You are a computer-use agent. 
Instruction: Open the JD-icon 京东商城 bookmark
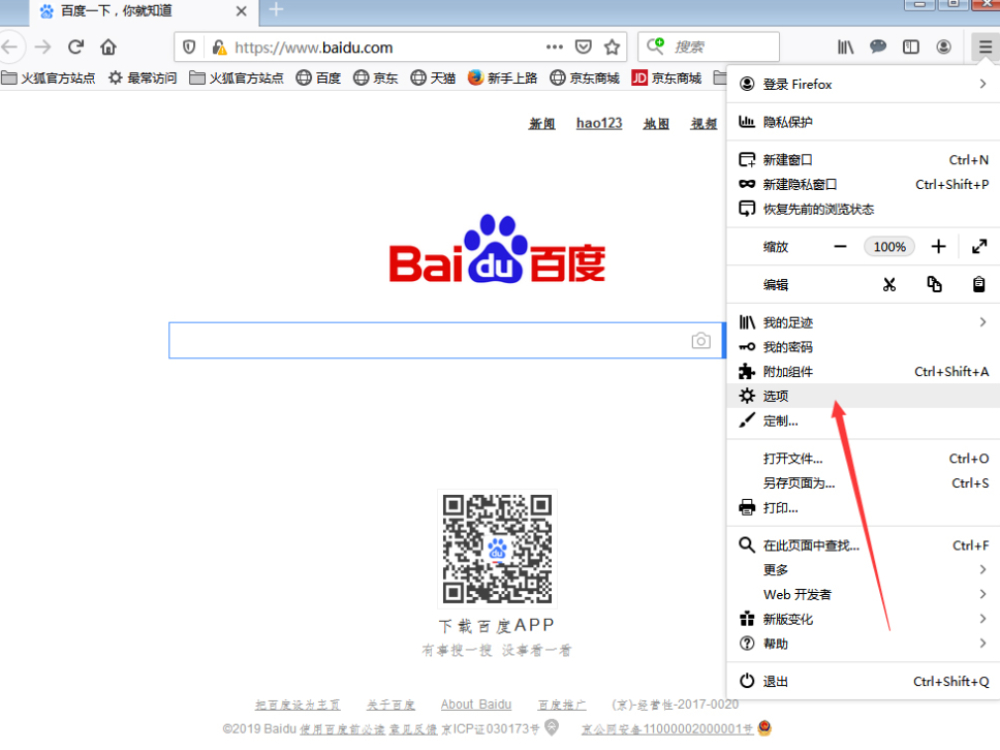tap(667, 78)
